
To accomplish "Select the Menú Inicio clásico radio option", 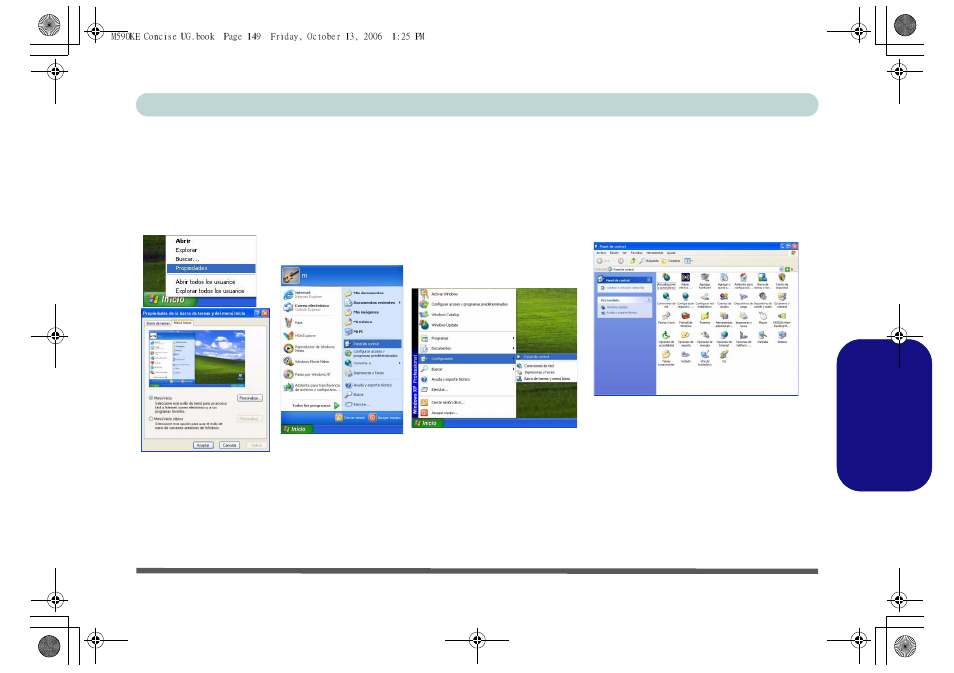I will (x=151, y=419).
